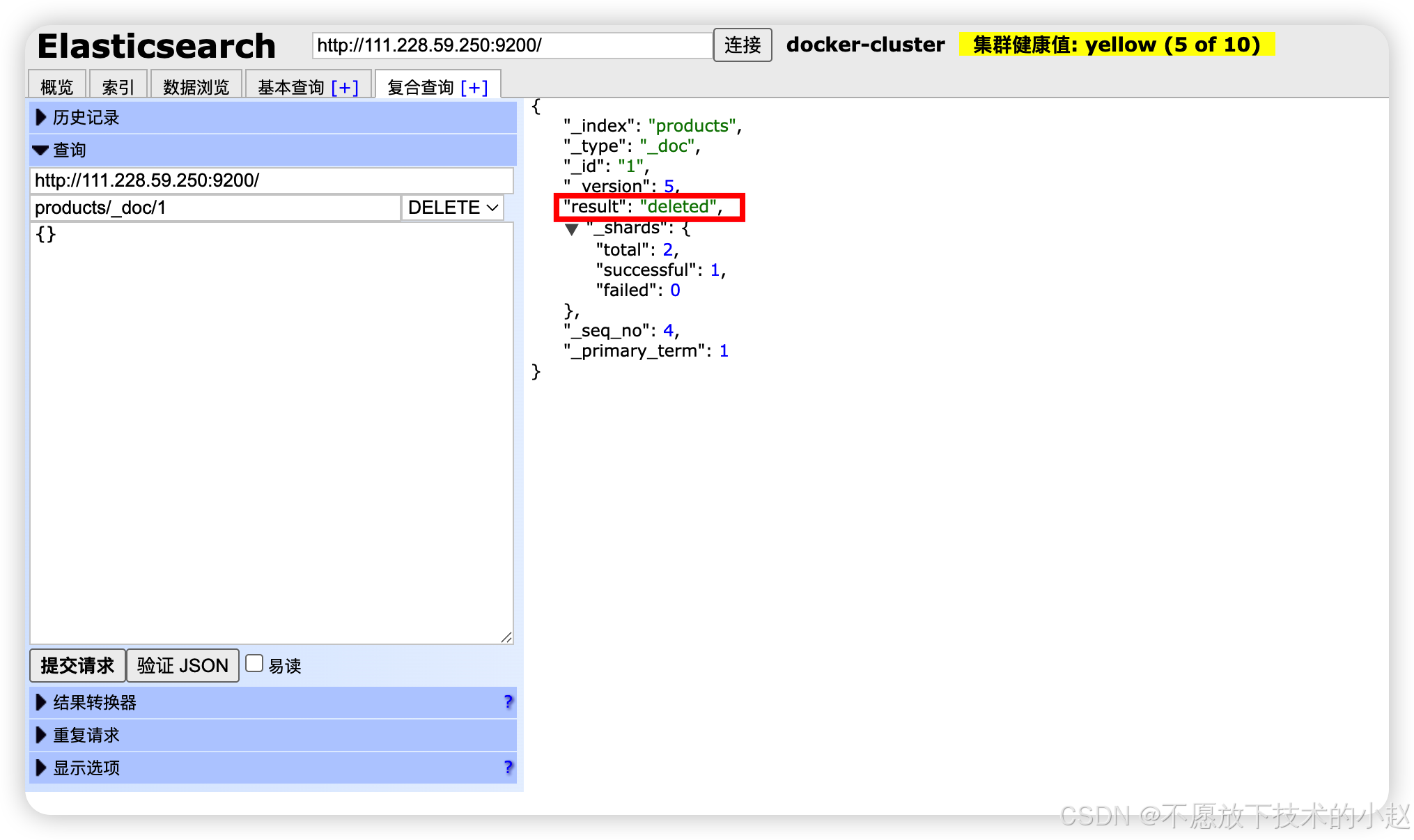The width and height of the screenshot is (1414, 840).
Task: Click the [+] next to 基本查询
Action: click(345, 88)
